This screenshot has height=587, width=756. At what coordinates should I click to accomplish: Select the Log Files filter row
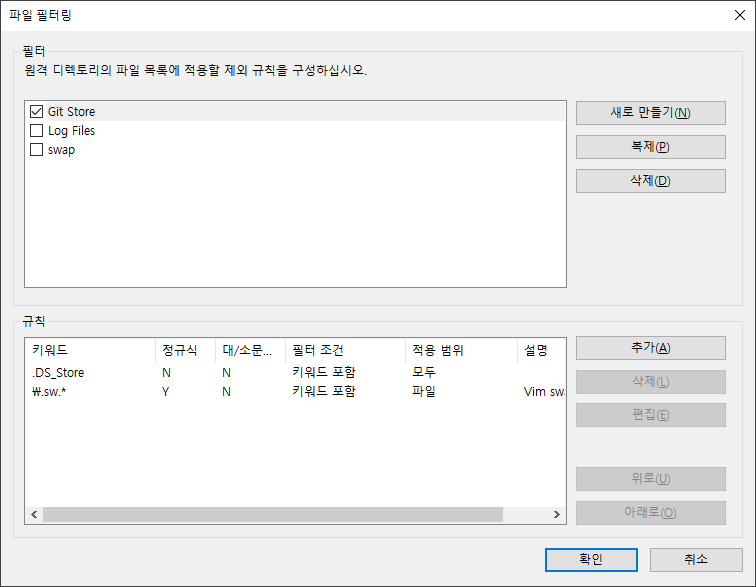(295, 131)
